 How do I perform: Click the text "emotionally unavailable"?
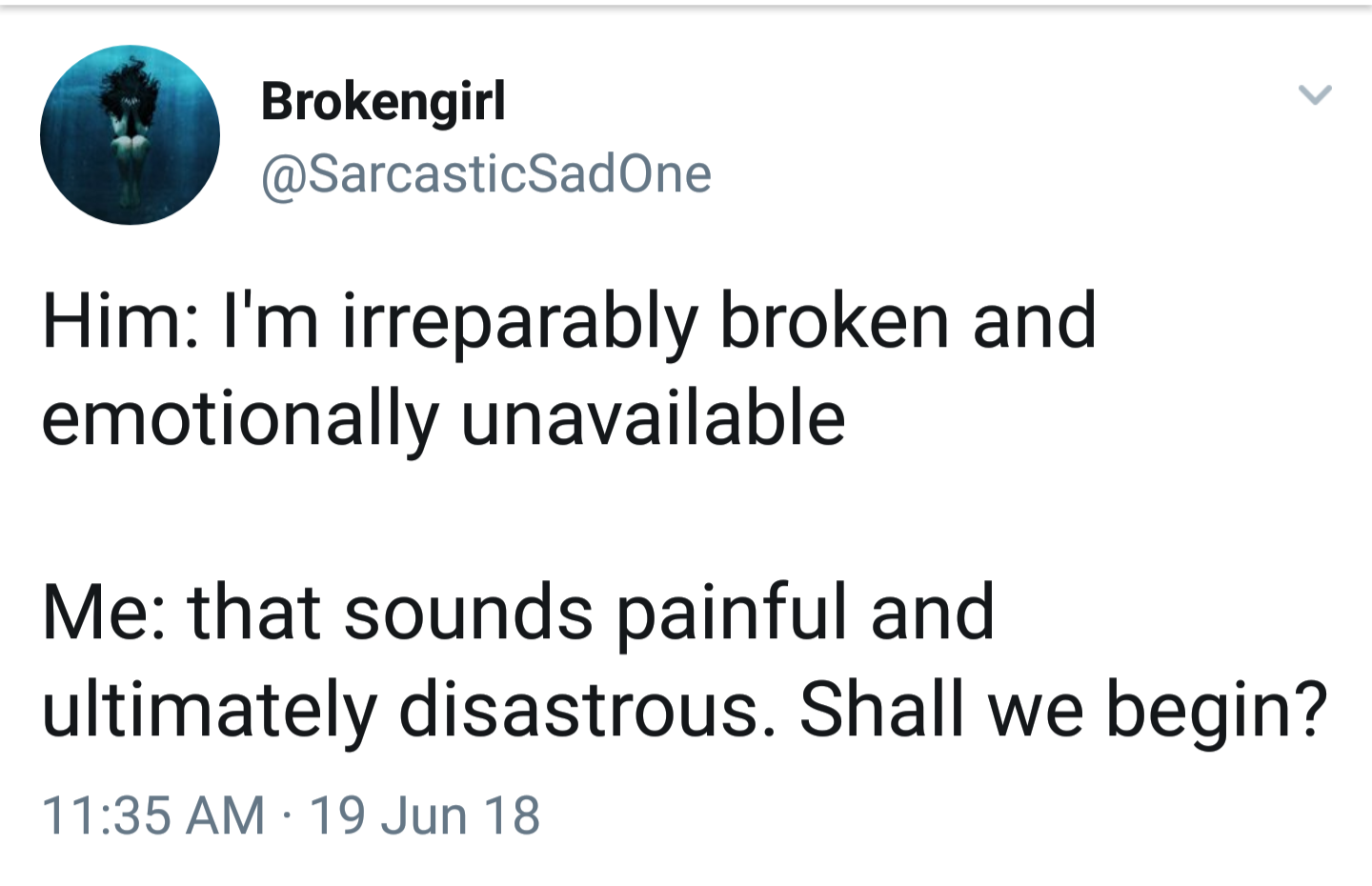click(x=443, y=419)
